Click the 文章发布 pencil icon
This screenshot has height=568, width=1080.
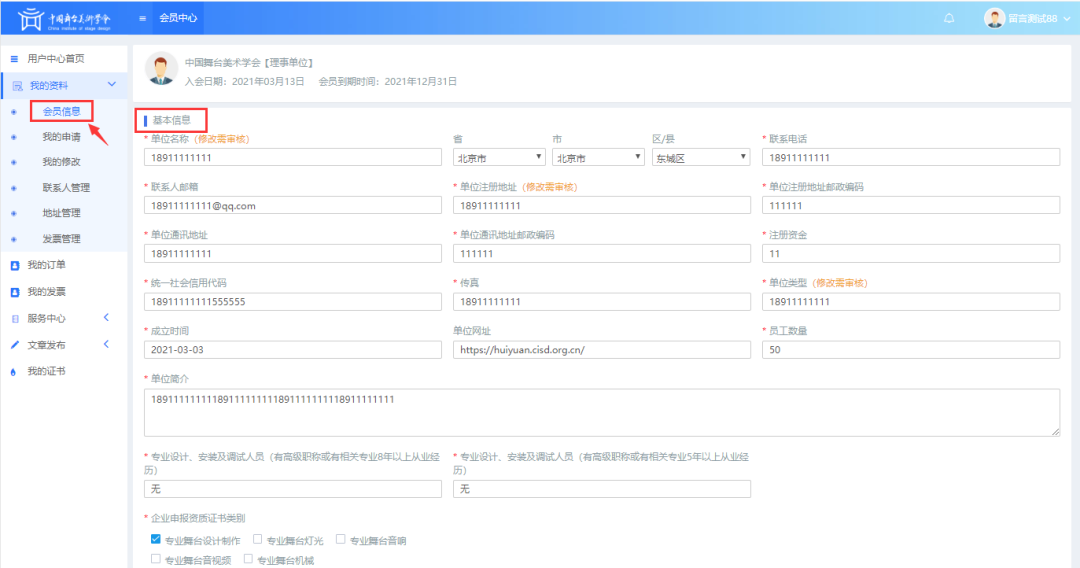15,345
